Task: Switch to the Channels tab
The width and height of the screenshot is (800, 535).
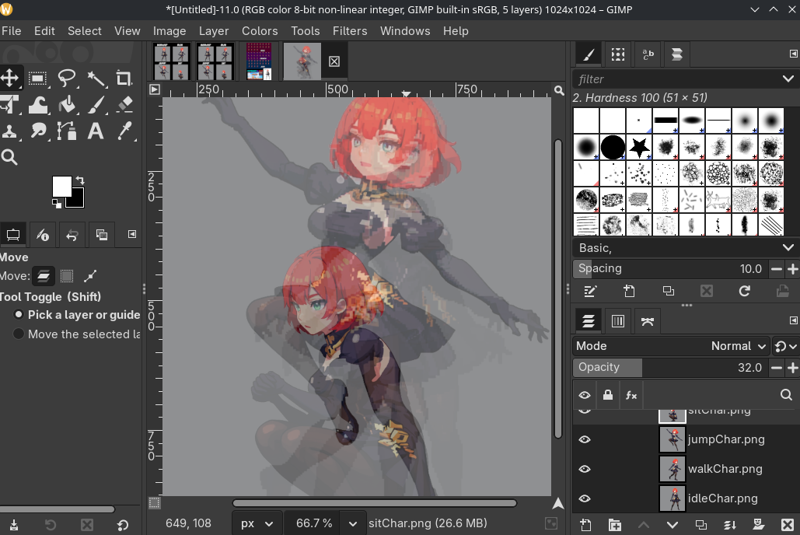Action: point(618,321)
